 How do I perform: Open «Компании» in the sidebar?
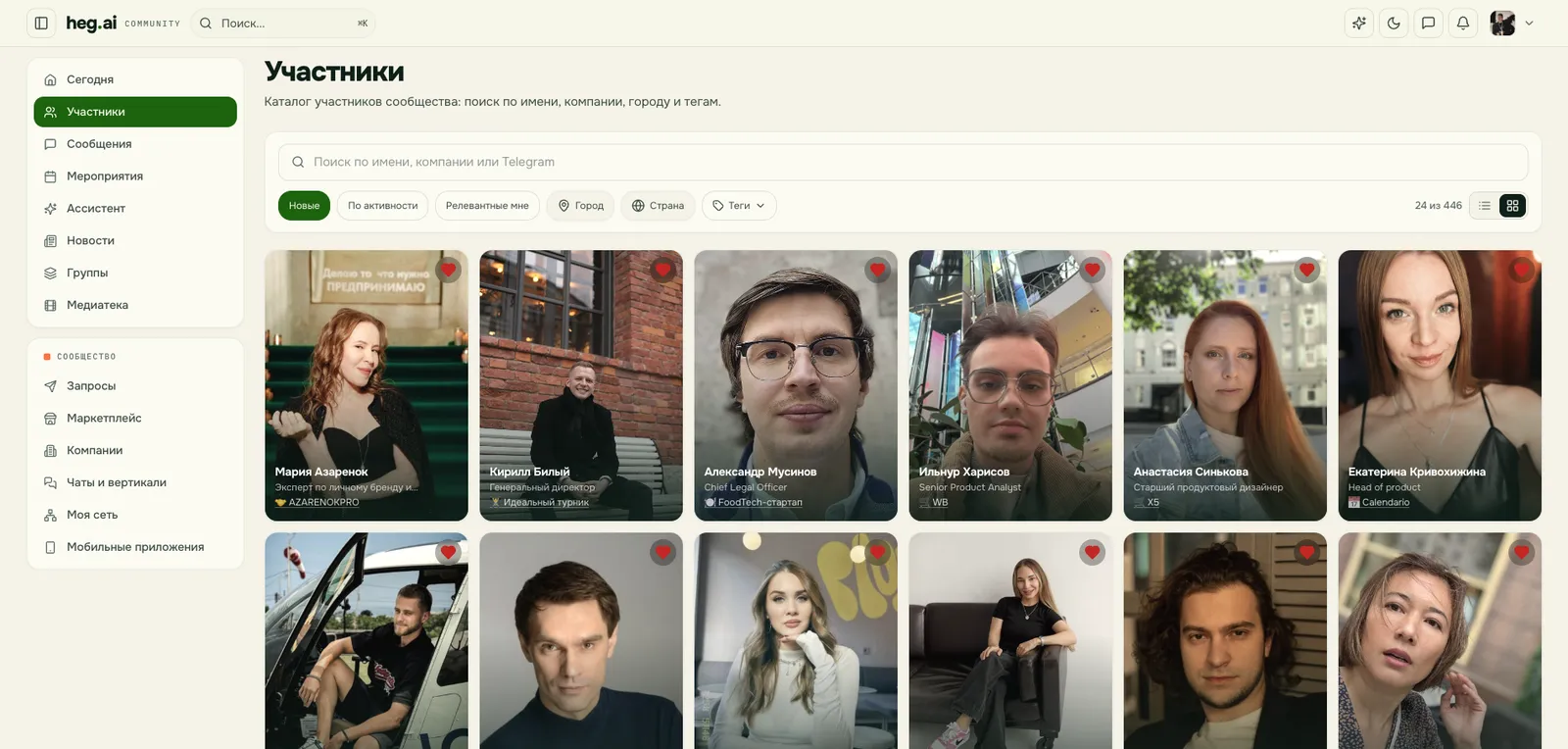pyautogui.click(x=135, y=451)
